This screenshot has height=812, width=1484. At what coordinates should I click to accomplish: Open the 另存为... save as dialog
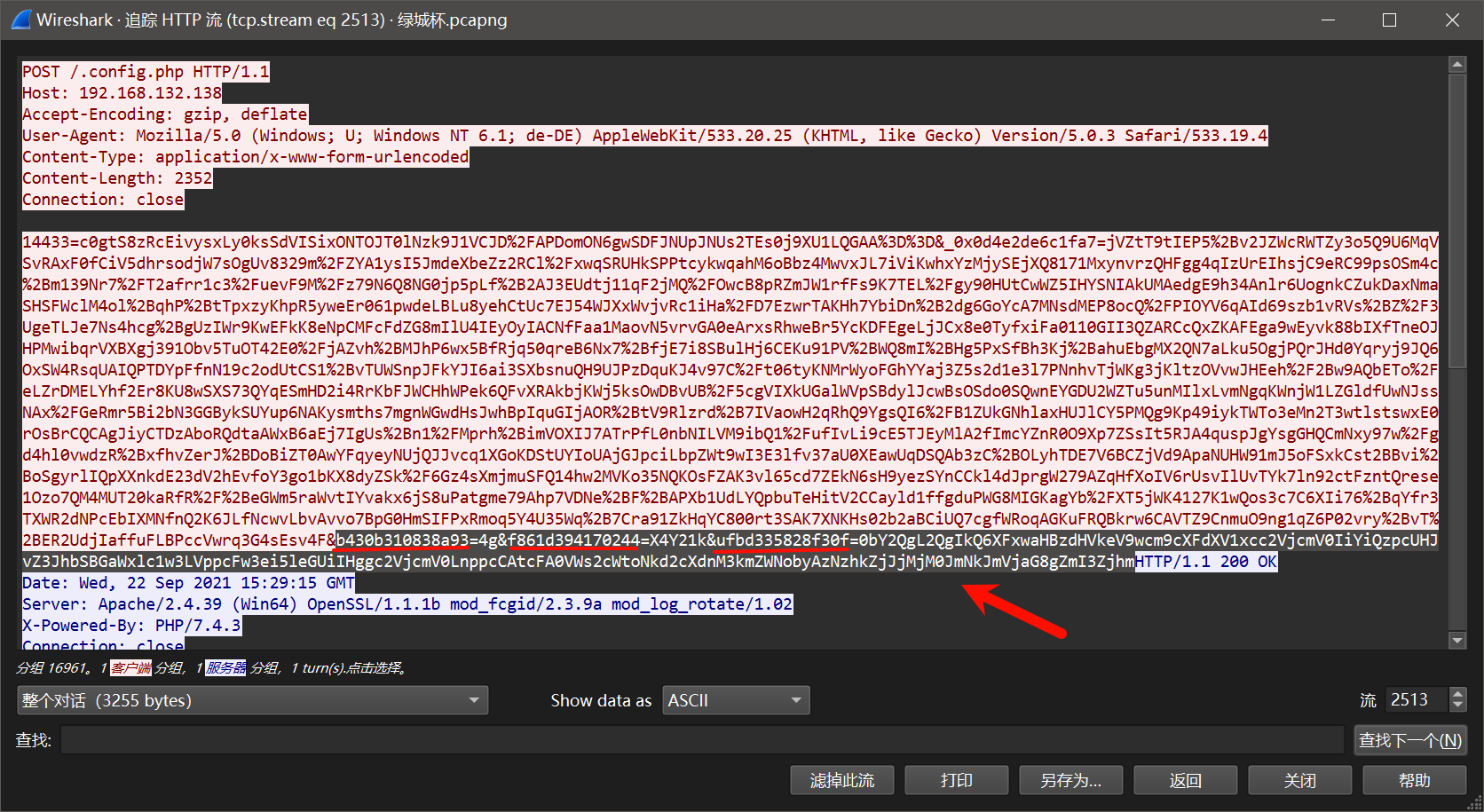tap(1070, 780)
